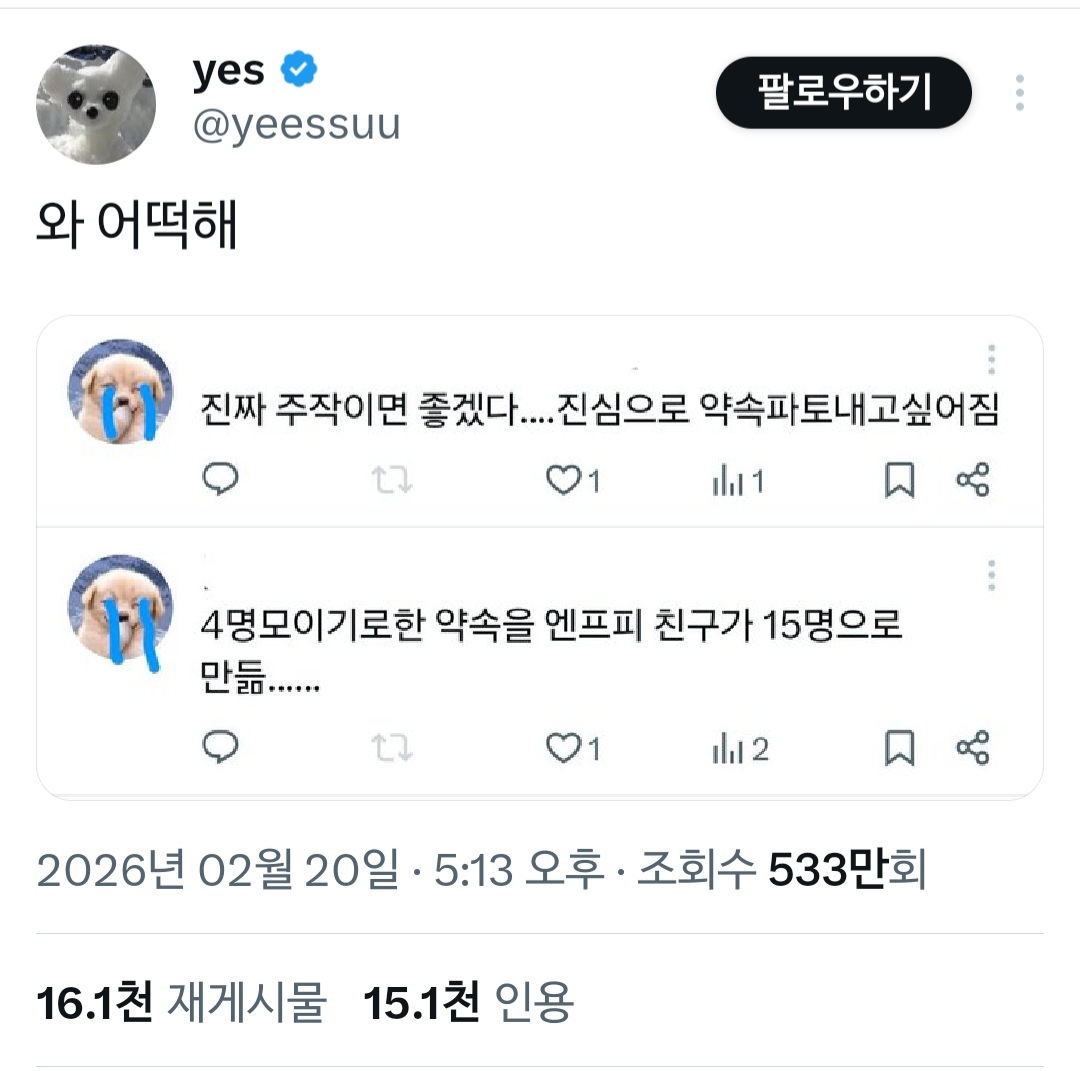The height and width of the screenshot is (1071, 1080).
Task: View analytics of the 주작이면 좋겠다 tweet
Action: click(x=736, y=482)
